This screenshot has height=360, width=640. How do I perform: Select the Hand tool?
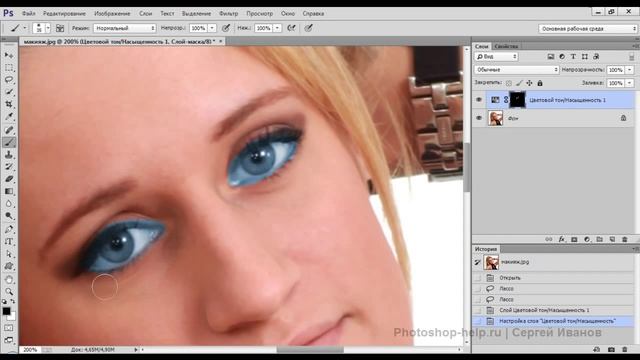click(x=9, y=280)
